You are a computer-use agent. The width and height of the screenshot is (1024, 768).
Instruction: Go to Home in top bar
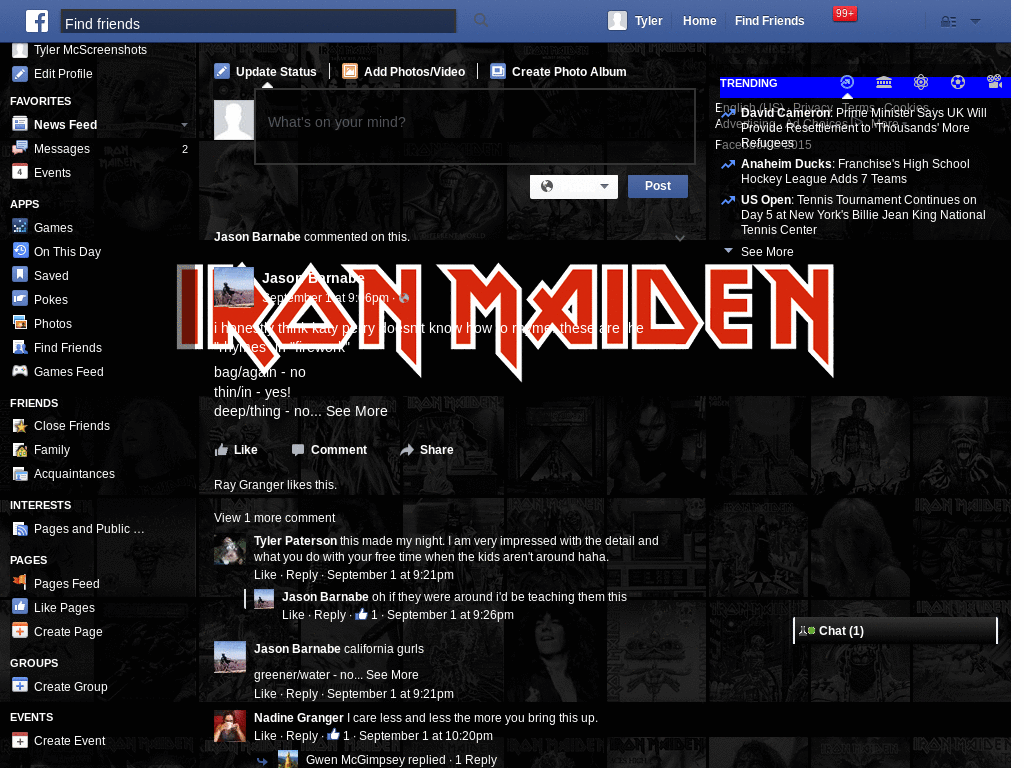[x=699, y=21]
